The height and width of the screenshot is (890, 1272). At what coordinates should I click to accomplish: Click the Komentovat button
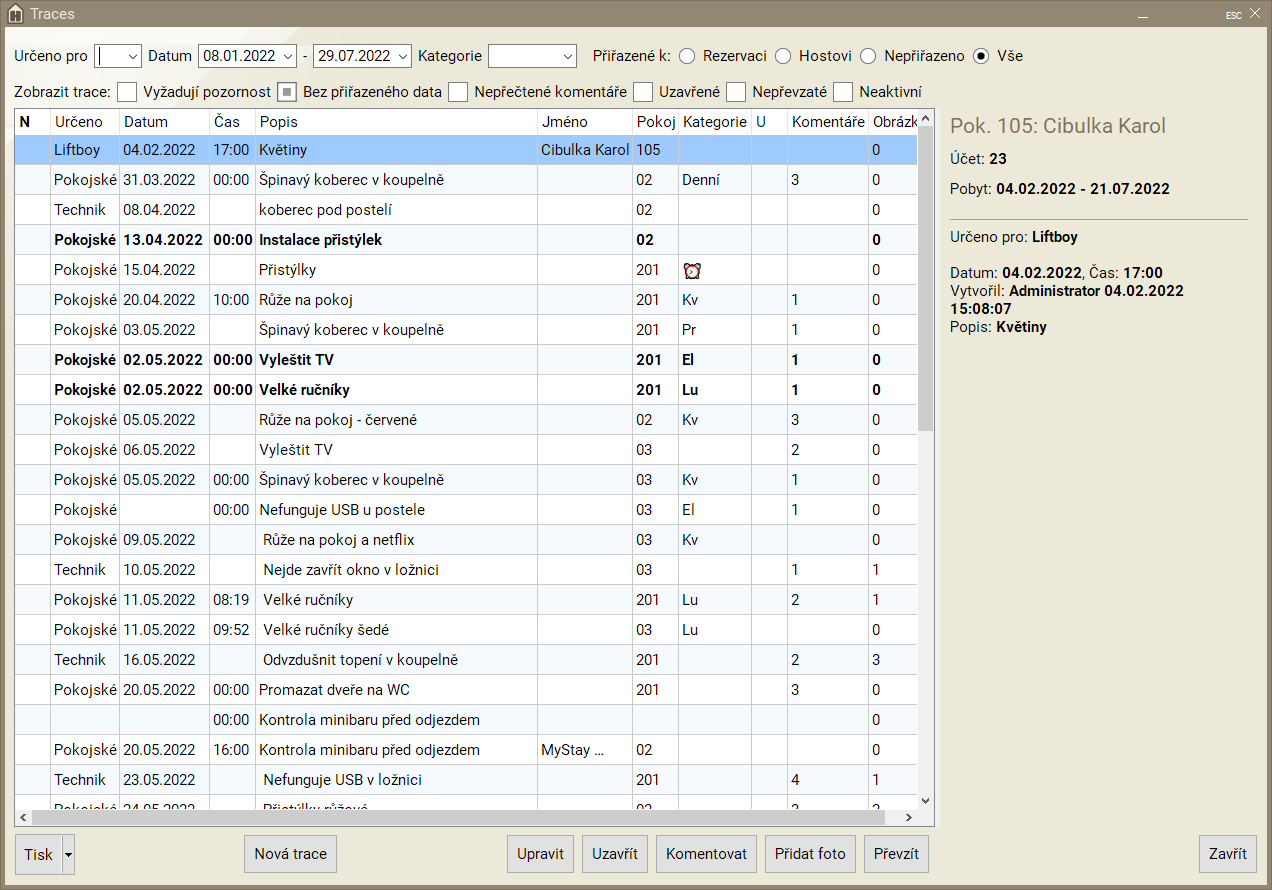[x=706, y=854]
